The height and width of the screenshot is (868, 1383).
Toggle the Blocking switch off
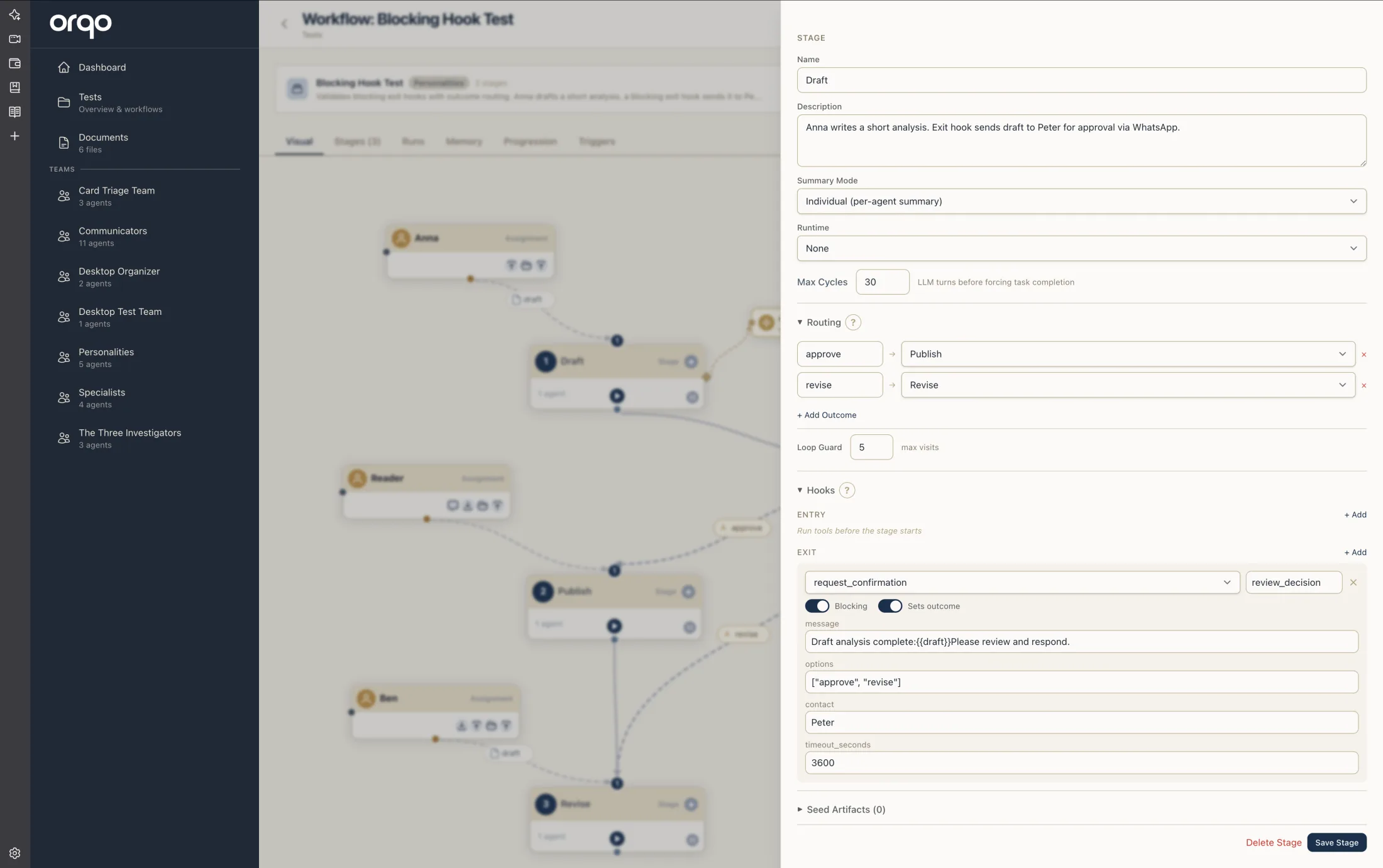[x=817, y=606]
